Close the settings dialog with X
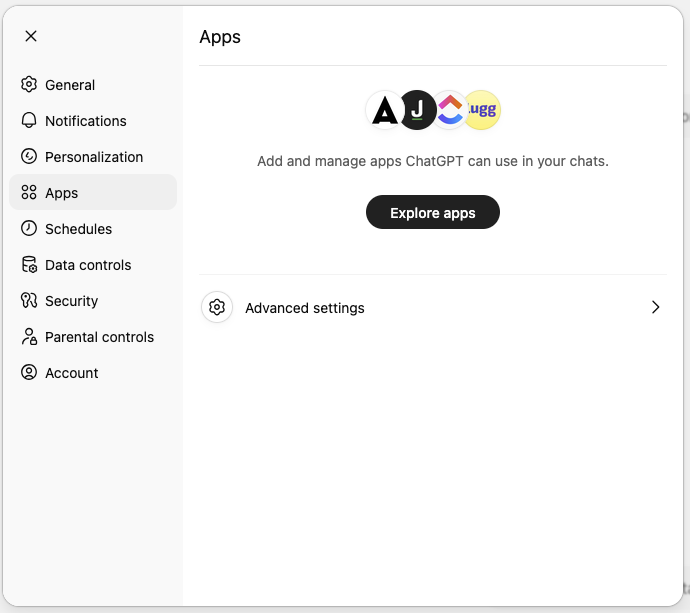Viewport: 690px width, 613px height. coord(31,36)
